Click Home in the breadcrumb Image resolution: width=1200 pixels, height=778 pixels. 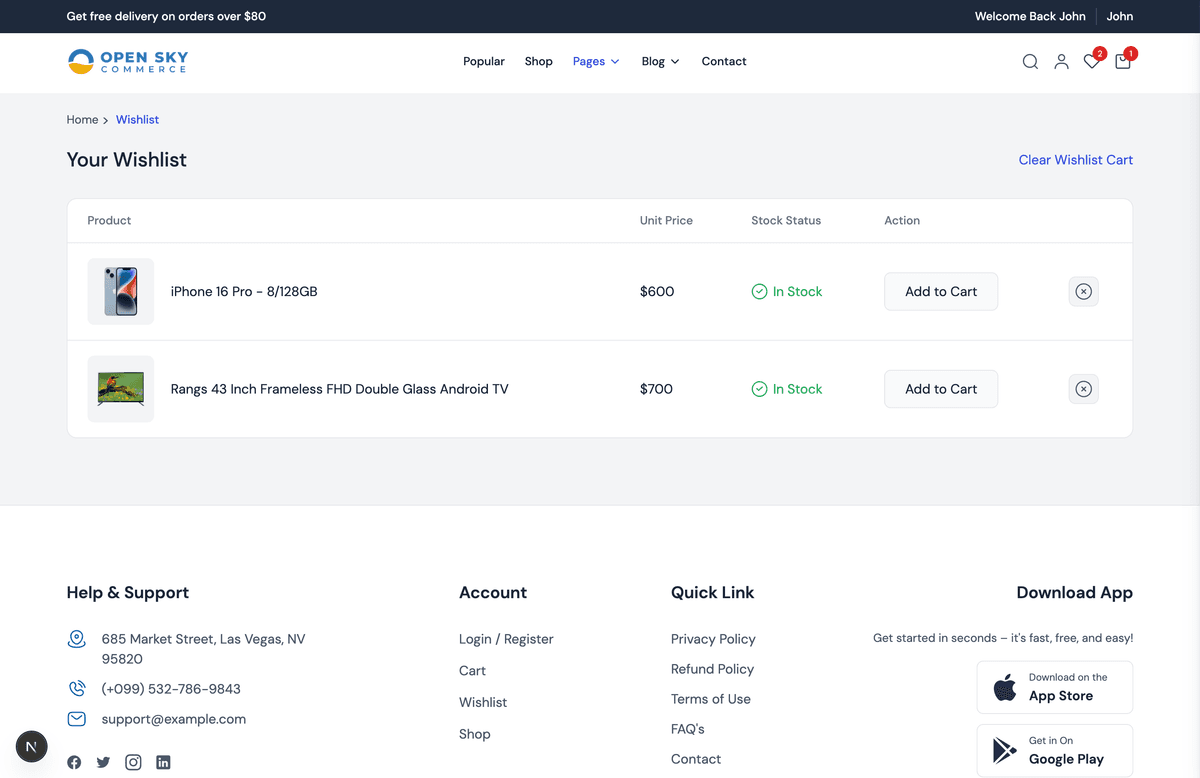click(x=82, y=120)
